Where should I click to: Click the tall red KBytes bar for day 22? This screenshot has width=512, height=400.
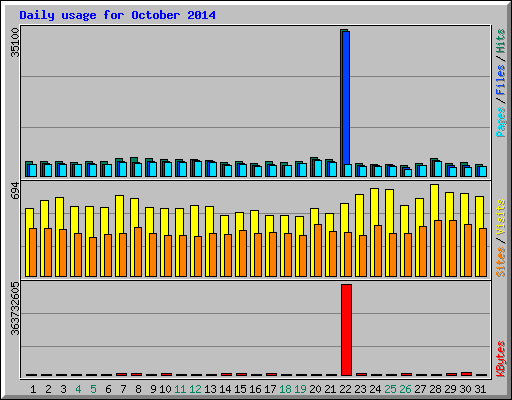pyautogui.click(x=346, y=330)
